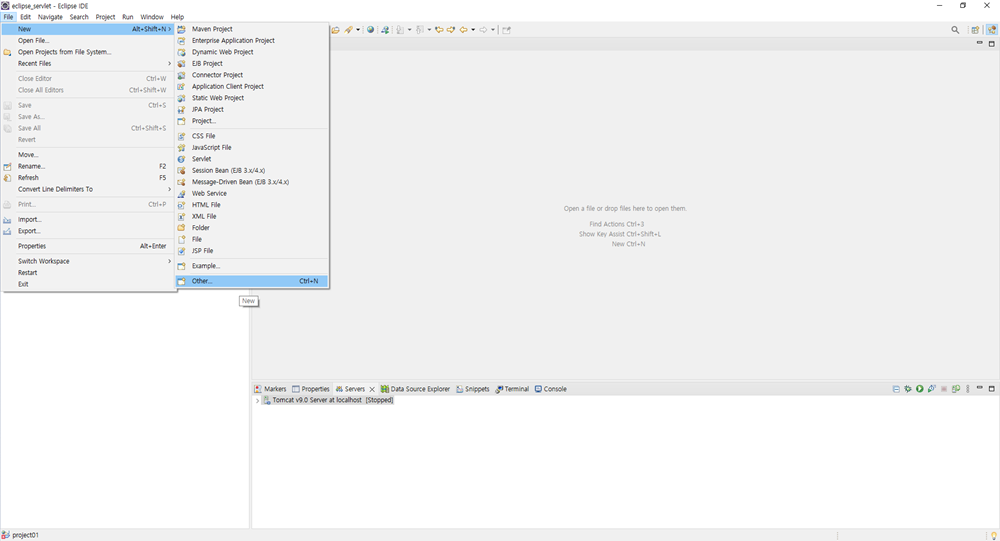The image size is (1000, 541).
Task: Choose Project... in New submenu
Action: tap(252, 121)
